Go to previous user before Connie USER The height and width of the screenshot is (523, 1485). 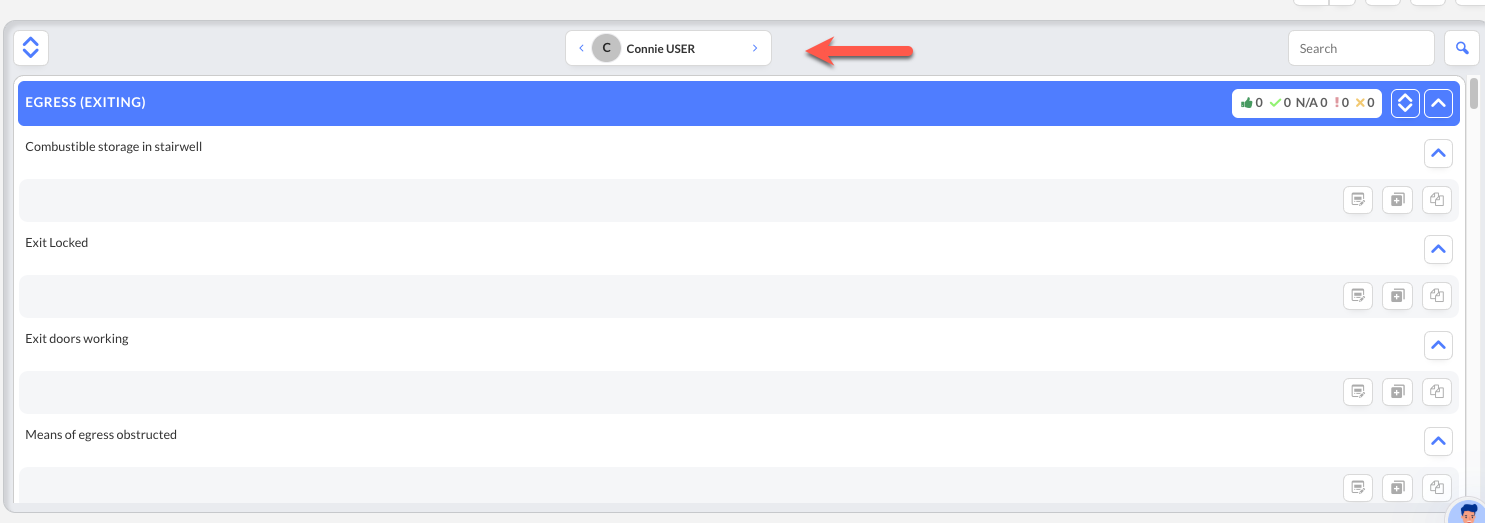pyautogui.click(x=581, y=48)
